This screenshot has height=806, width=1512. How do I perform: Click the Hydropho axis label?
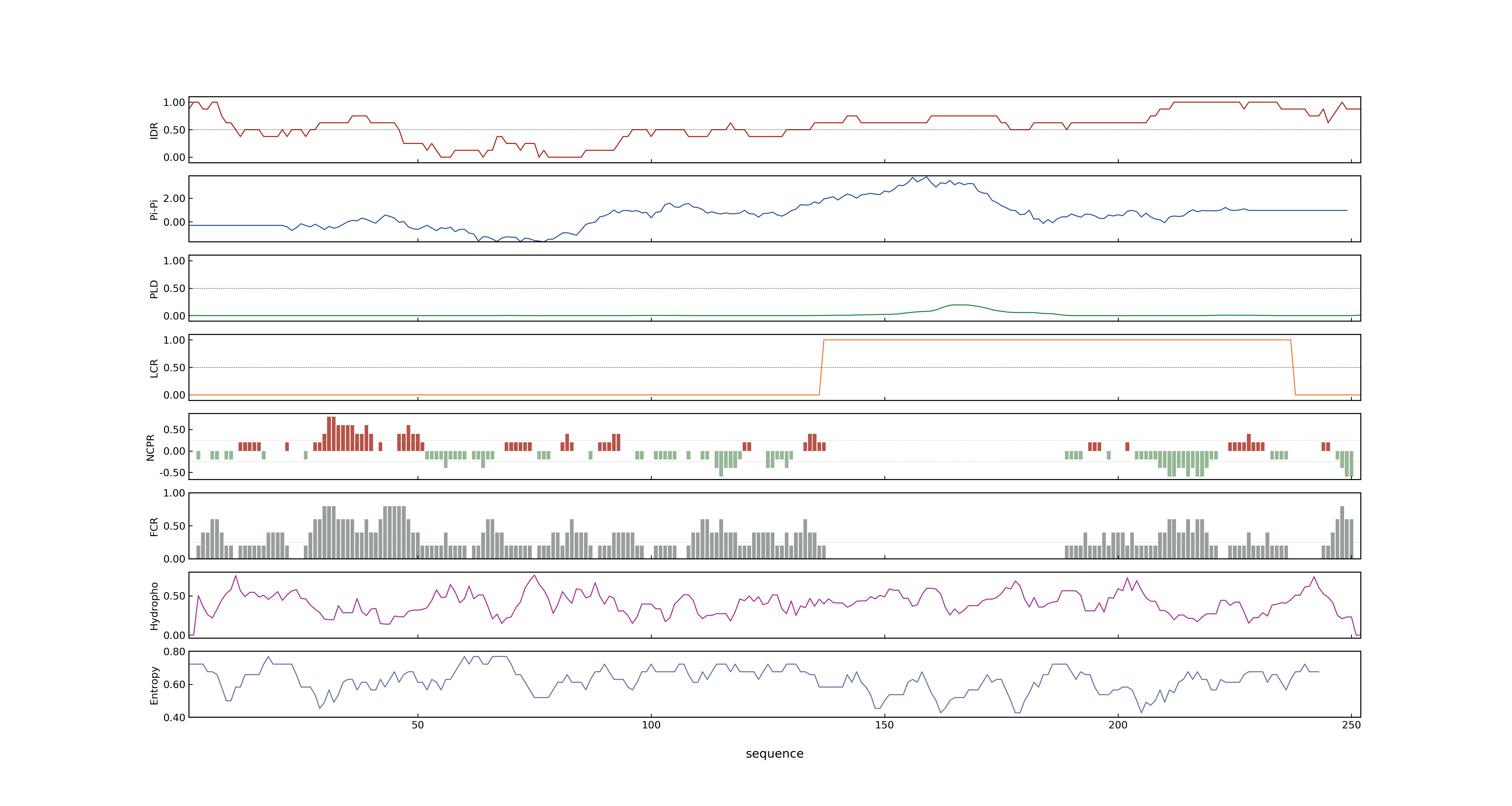pos(154,606)
